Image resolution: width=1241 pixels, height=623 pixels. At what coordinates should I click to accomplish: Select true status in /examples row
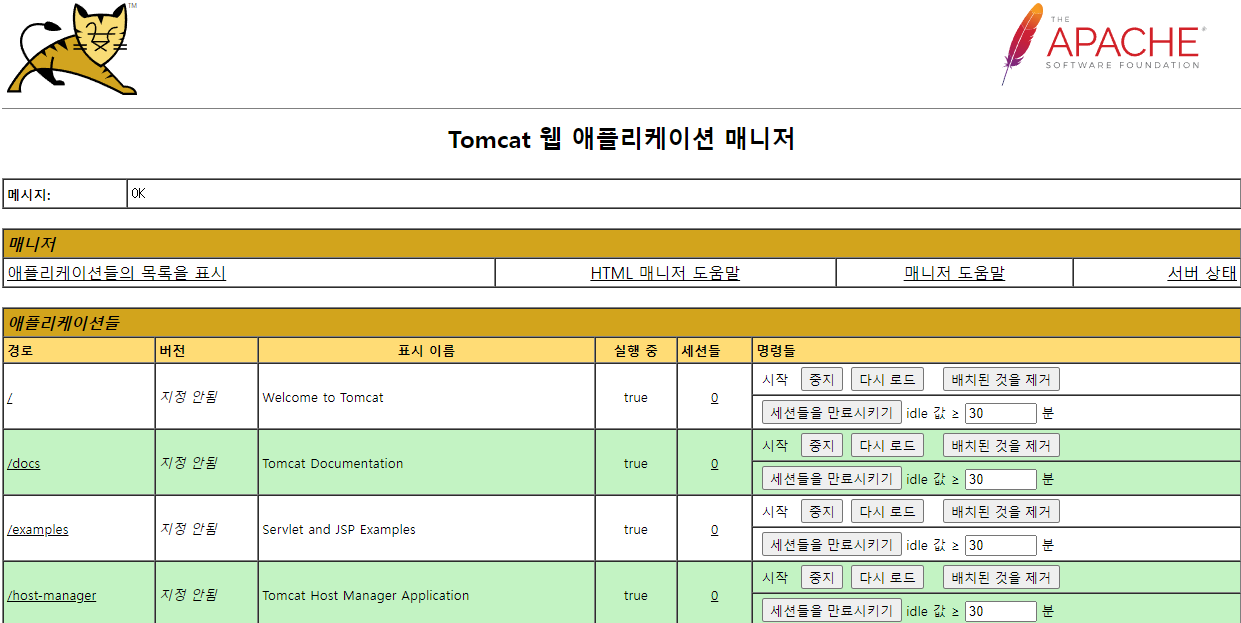(636, 529)
